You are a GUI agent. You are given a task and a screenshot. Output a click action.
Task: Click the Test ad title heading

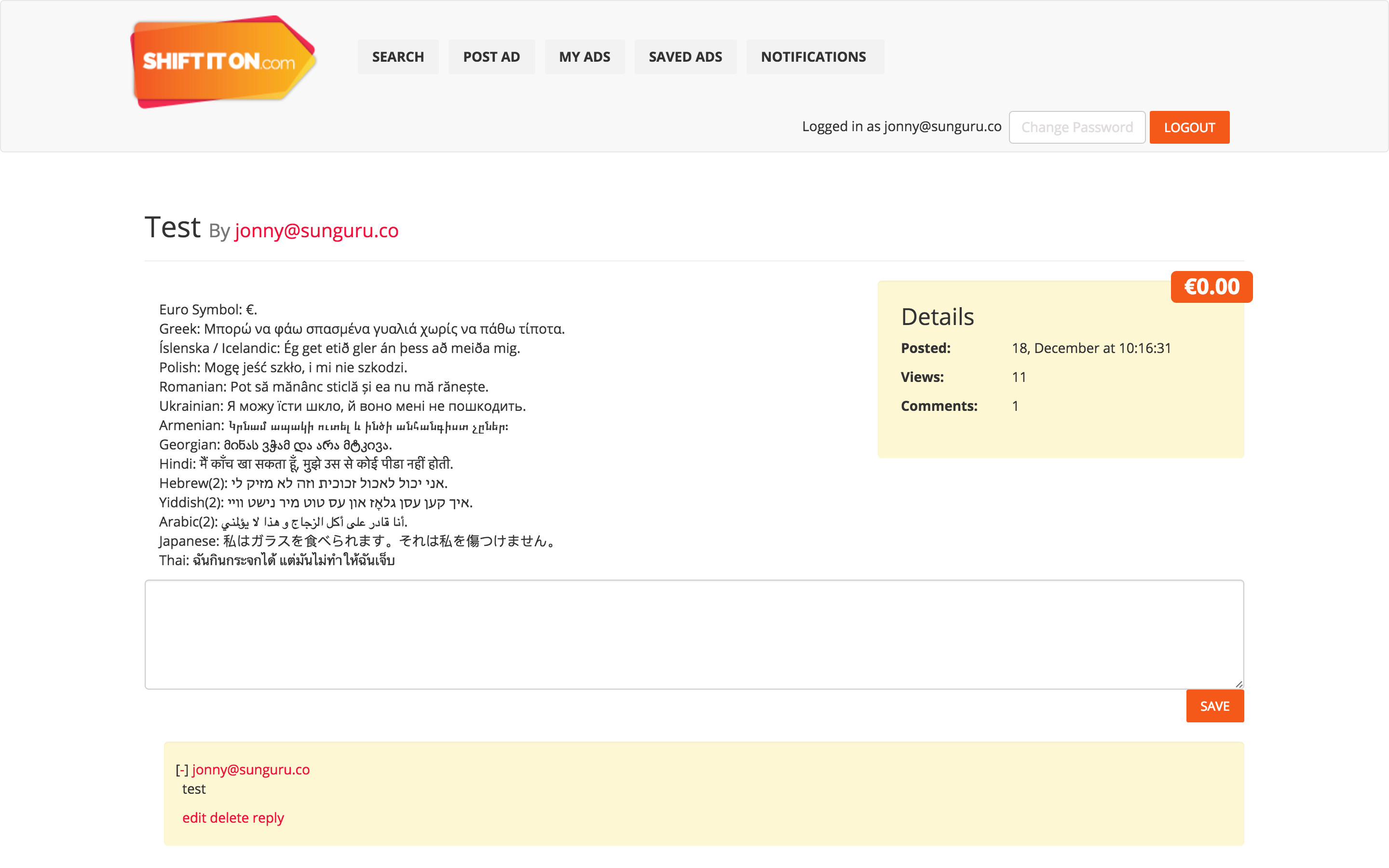click(173, 227)
